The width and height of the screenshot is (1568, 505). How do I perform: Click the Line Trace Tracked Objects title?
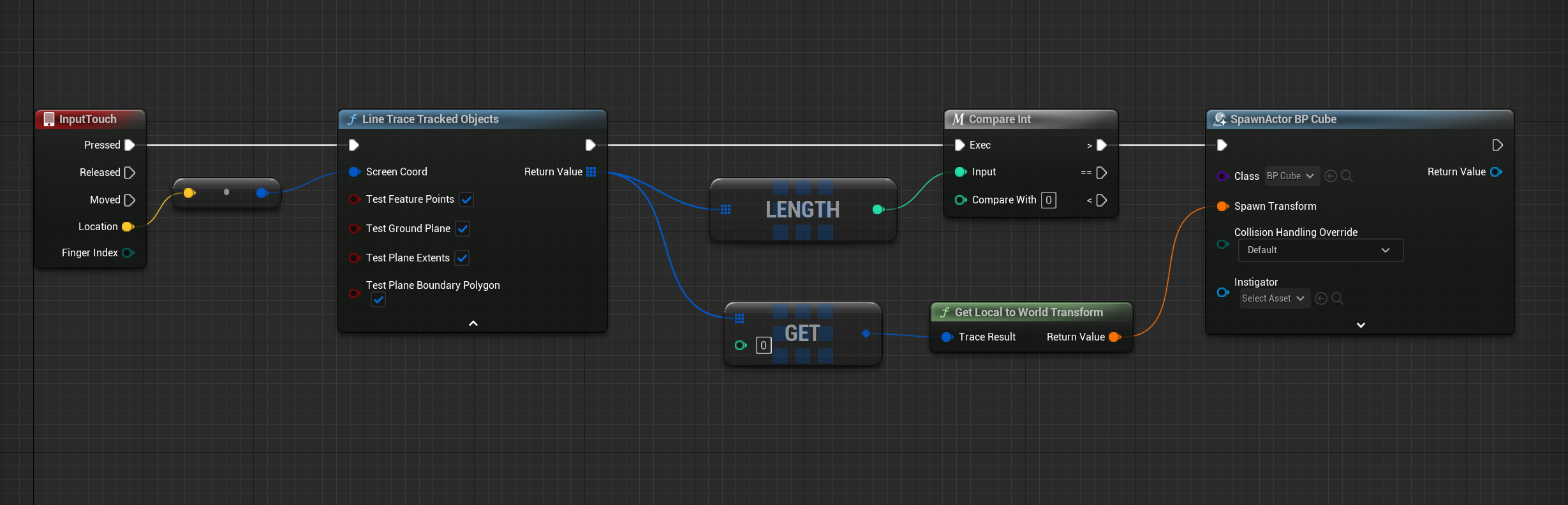(x=430, y=119)
